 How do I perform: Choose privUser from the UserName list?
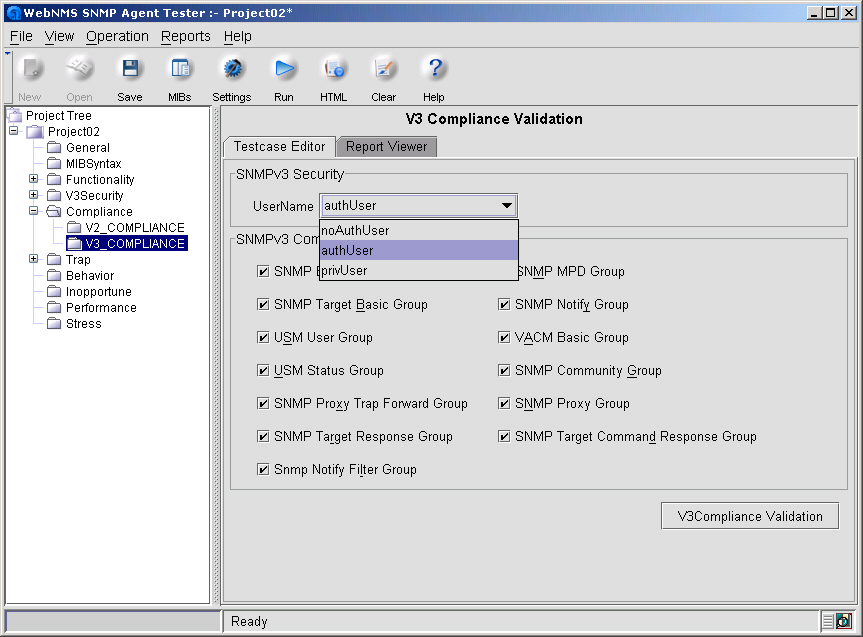click(x=419, y=270)
